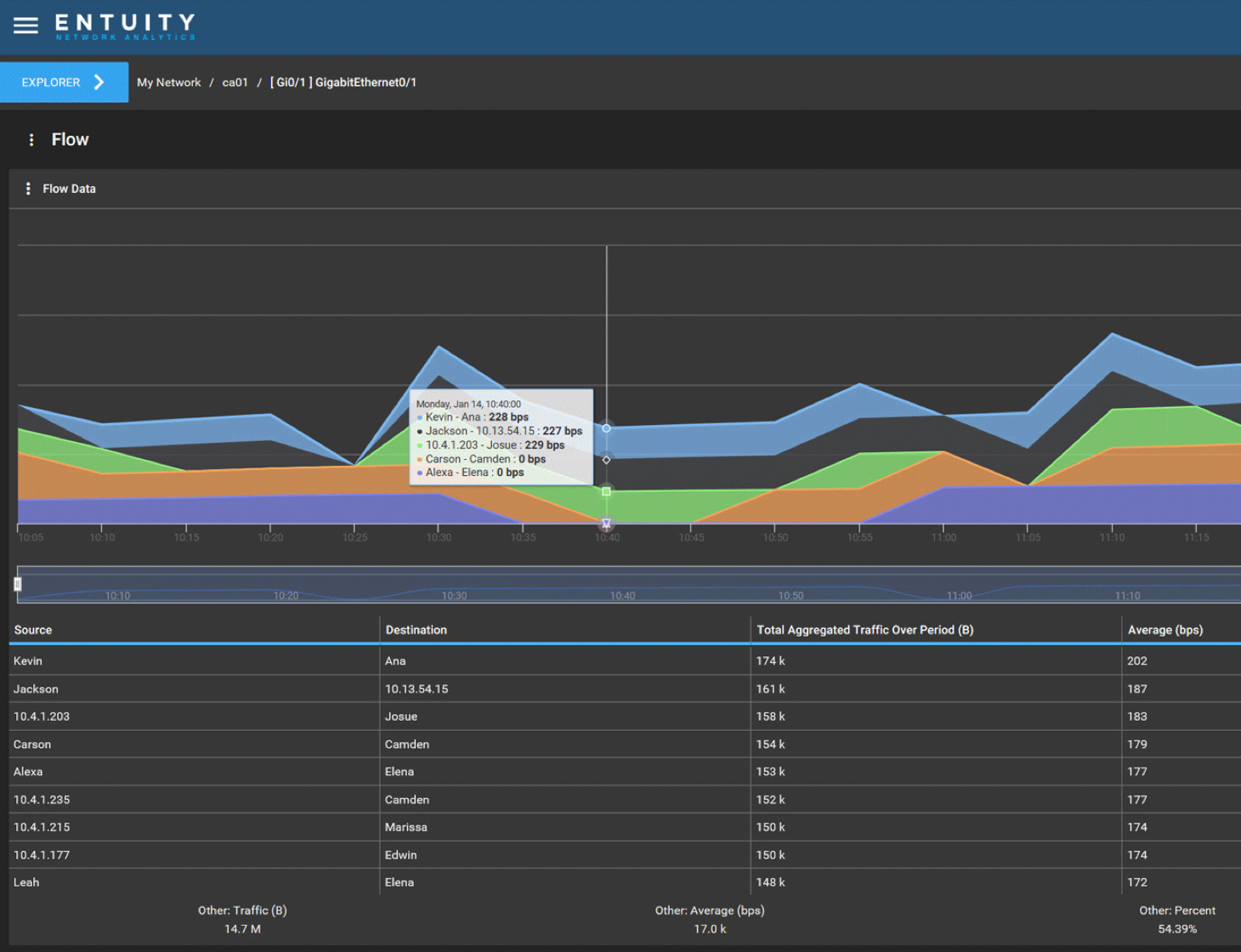1241x952 pixels.
Task: Click the 10:40 marker on the flow chart
Action: 606,537
